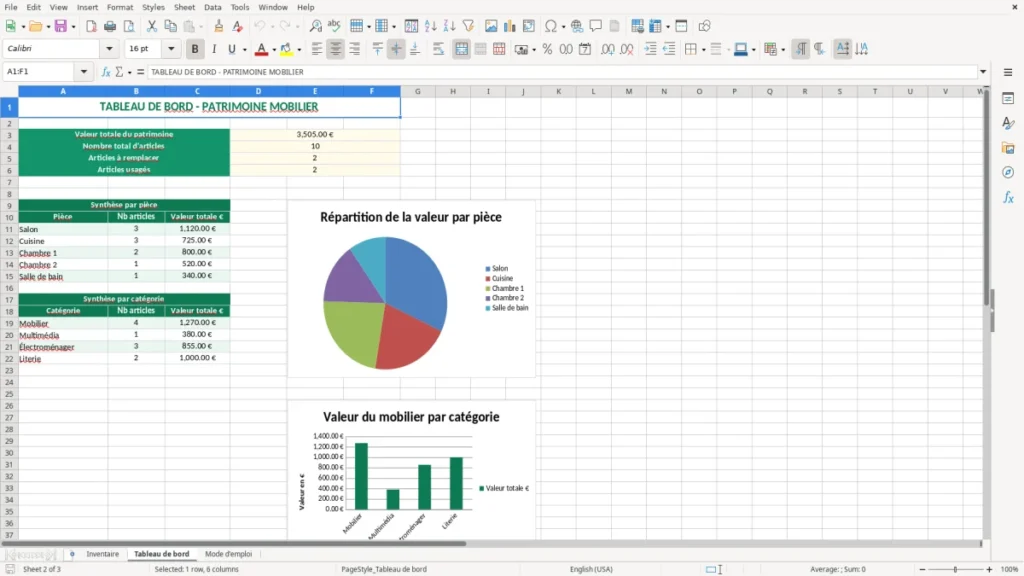
Task: Open sidebar Styles panel
Action: coord(1008,123)
